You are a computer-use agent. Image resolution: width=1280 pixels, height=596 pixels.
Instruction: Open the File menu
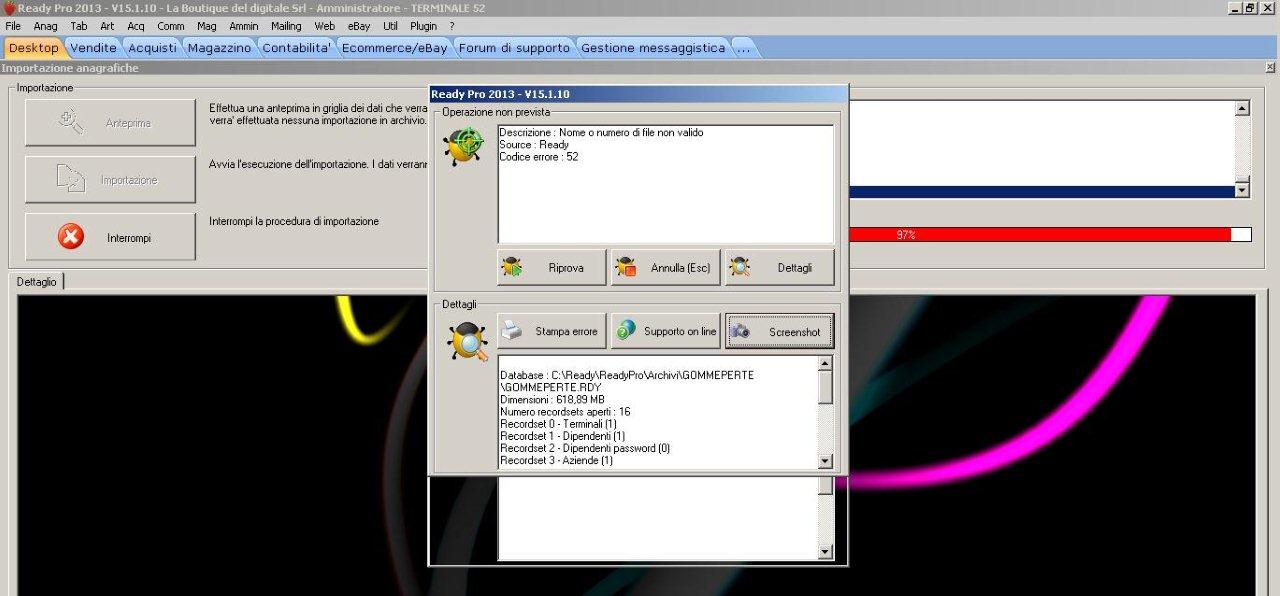point(13,26)
